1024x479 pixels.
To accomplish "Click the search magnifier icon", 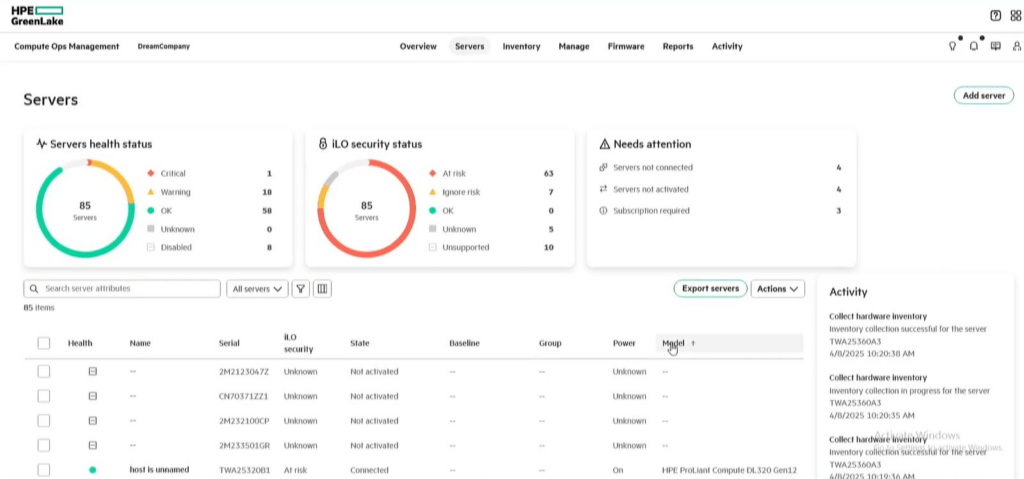I will pyautogui.click(x=33, y=289).
